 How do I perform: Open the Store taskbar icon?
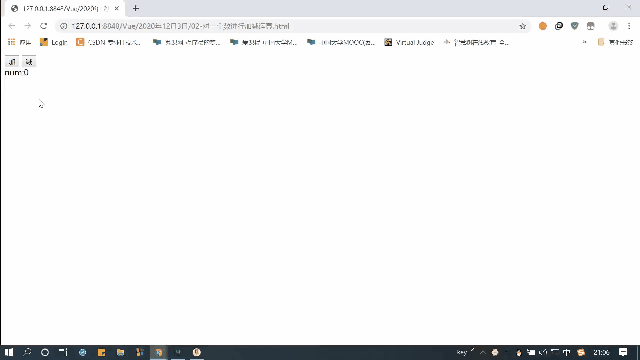point(140,352)
